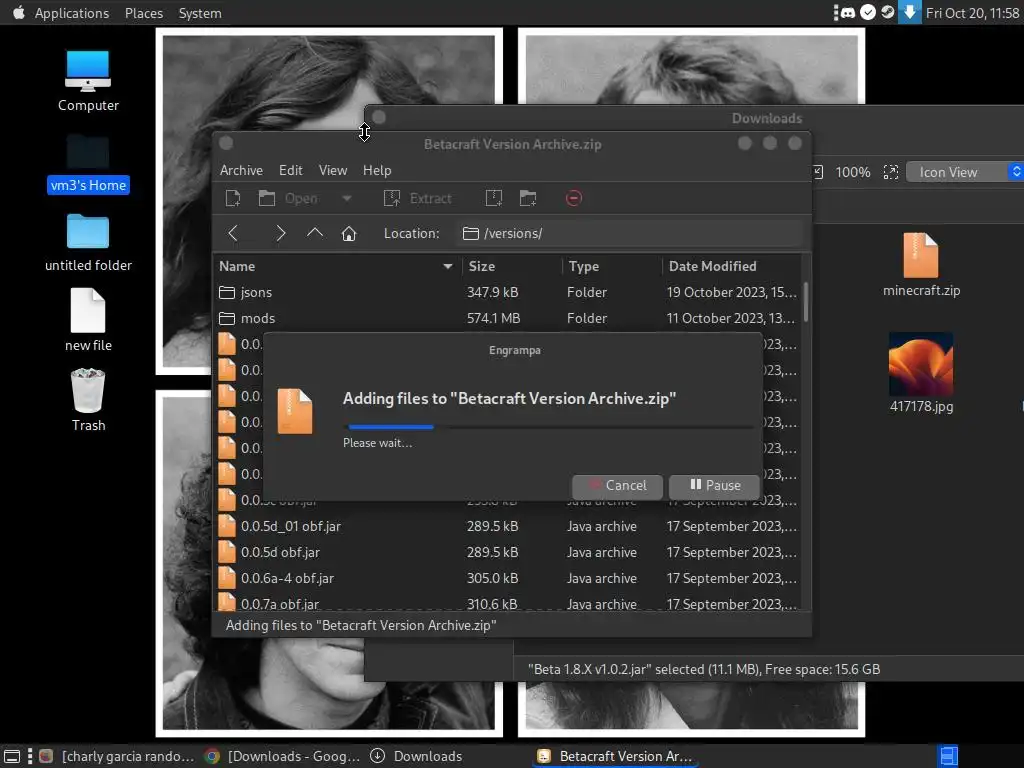The width and height of the screenshot is (1024, 768).
Task: Click the workspace switcher icon
Action: 948,756
